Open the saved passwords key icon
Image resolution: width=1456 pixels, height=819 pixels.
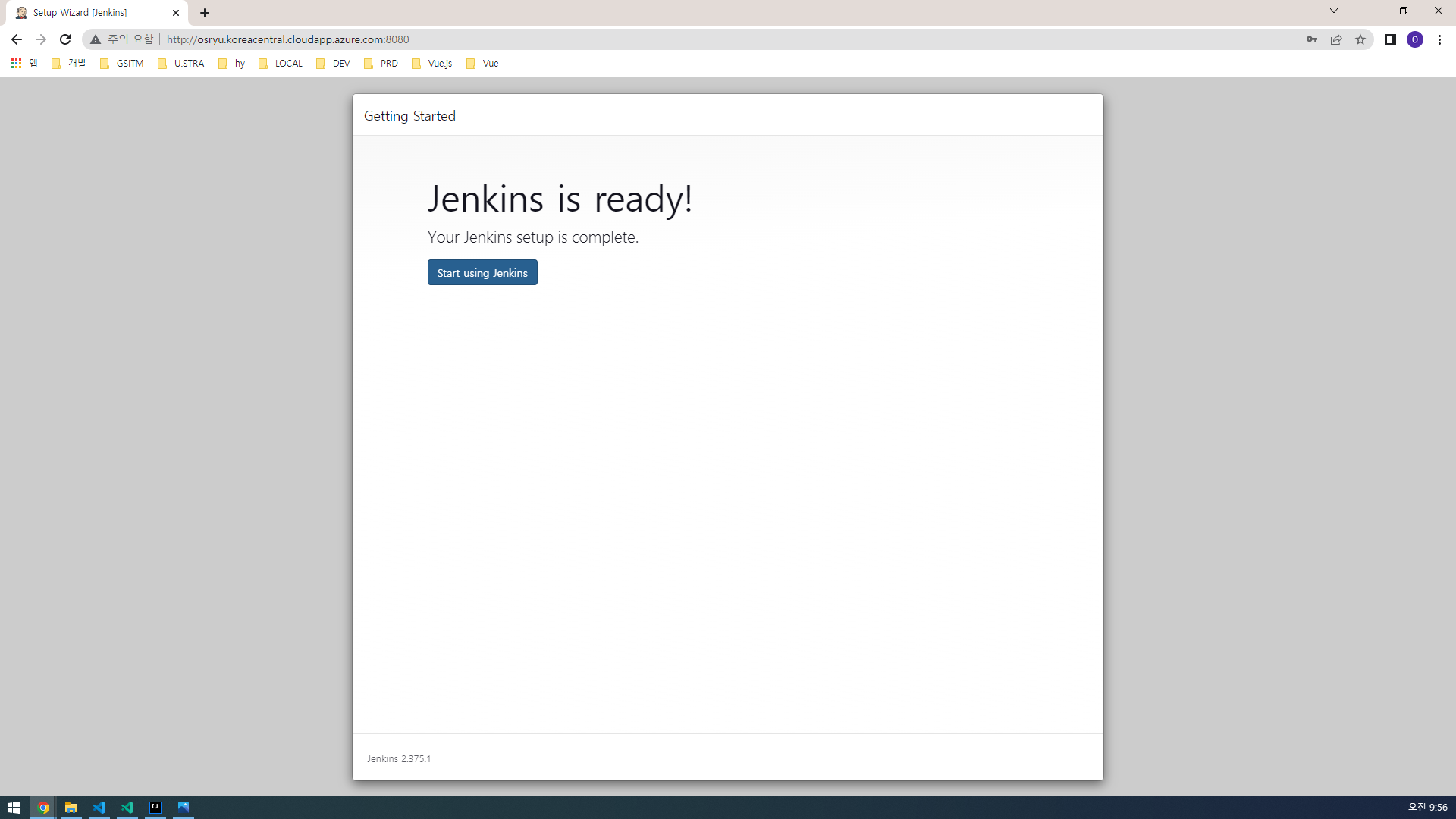click(x=1312, y=39)
